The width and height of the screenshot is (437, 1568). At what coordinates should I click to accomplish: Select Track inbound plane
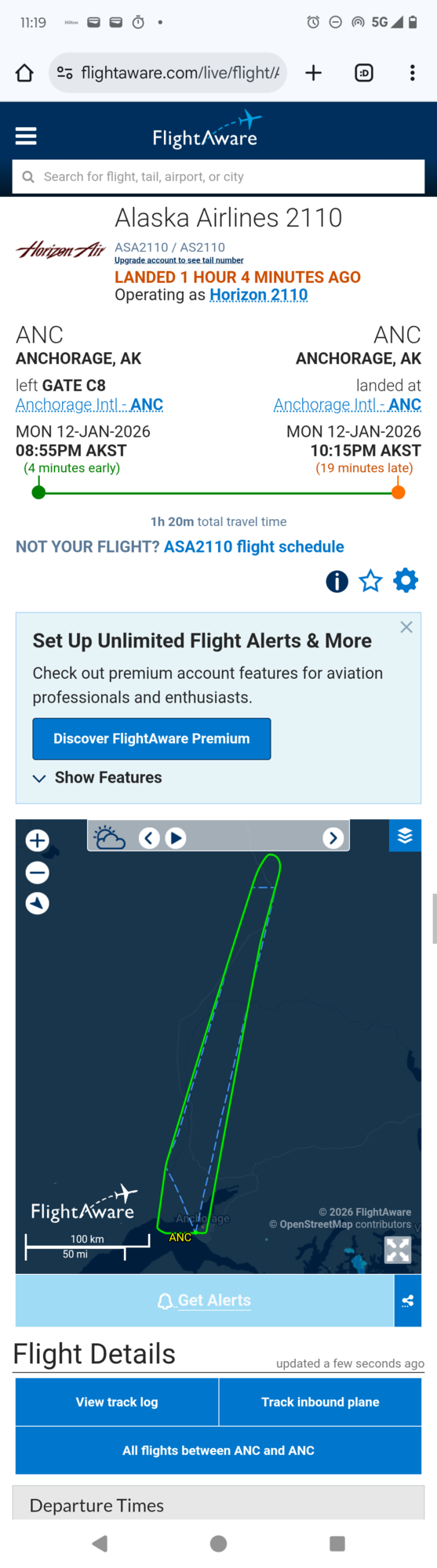[x=320, y=1402]
